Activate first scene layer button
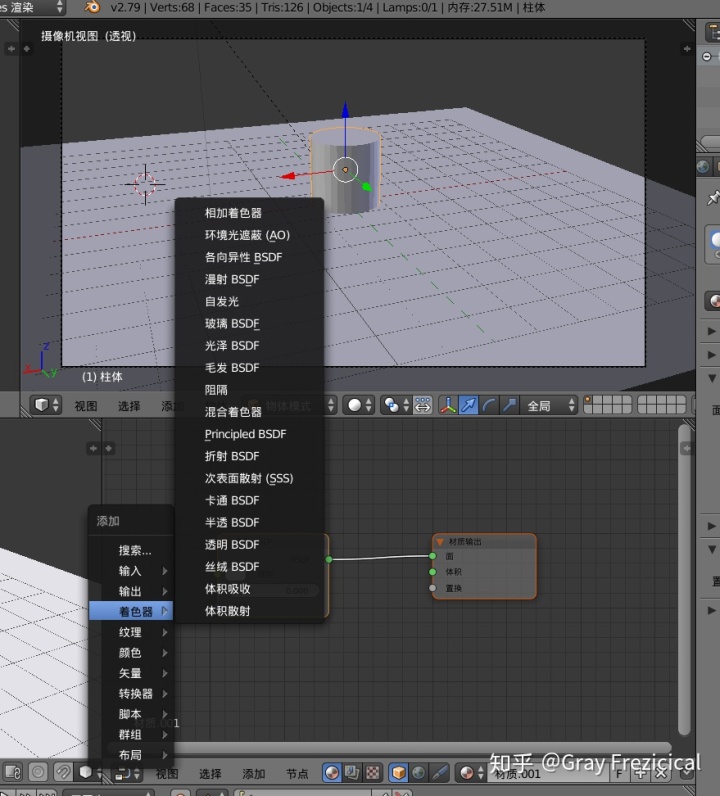The height and width of the screenshot is (796, 720). click(588, 401)
